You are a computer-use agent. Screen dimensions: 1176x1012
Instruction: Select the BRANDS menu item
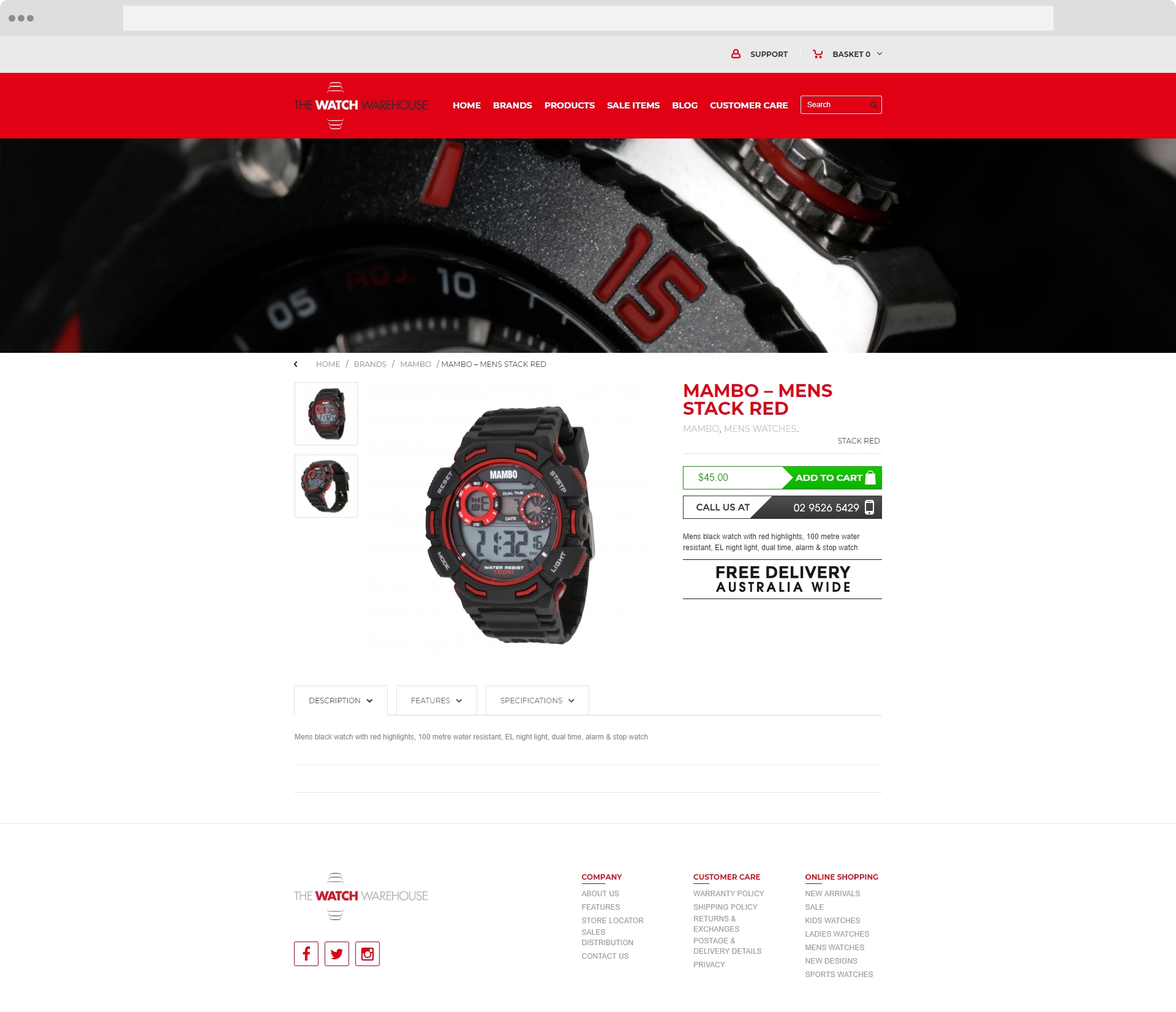click(510, 104)
